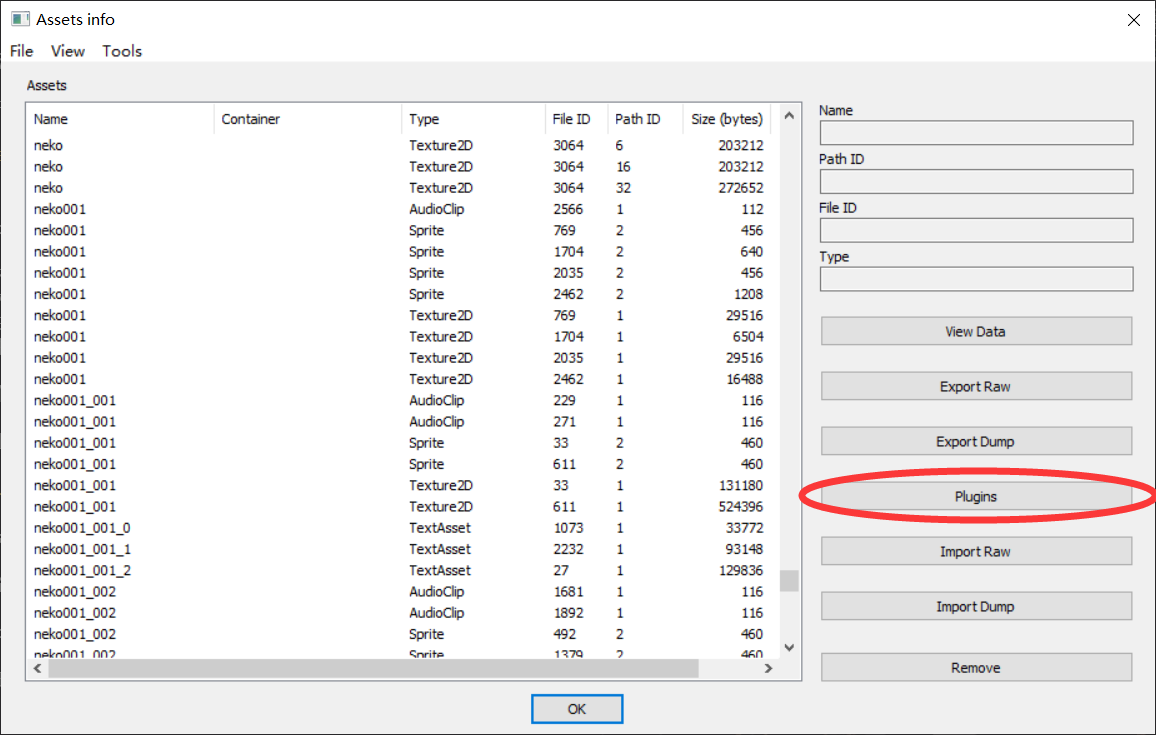Image resolution: width=1156 pixels, height=735 pixels.
Task: Click the Path ID input field
Action: (976, 181)
